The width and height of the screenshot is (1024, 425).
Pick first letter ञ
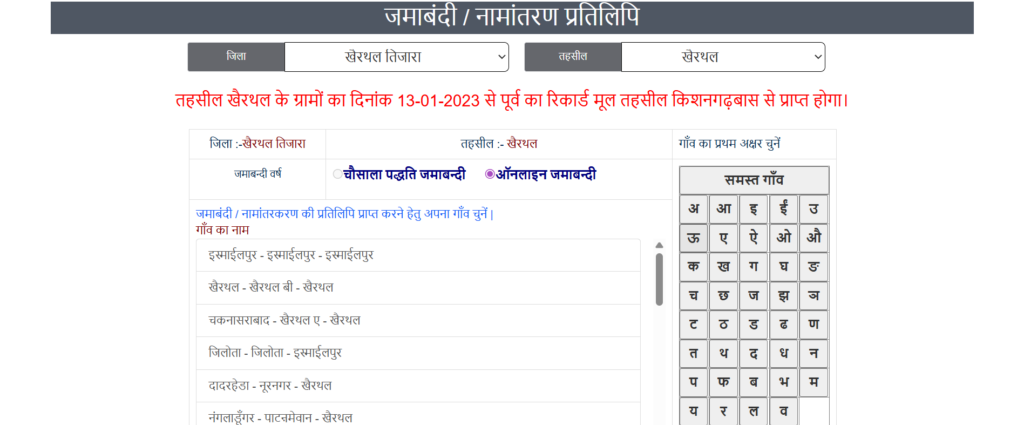[814, 296]
